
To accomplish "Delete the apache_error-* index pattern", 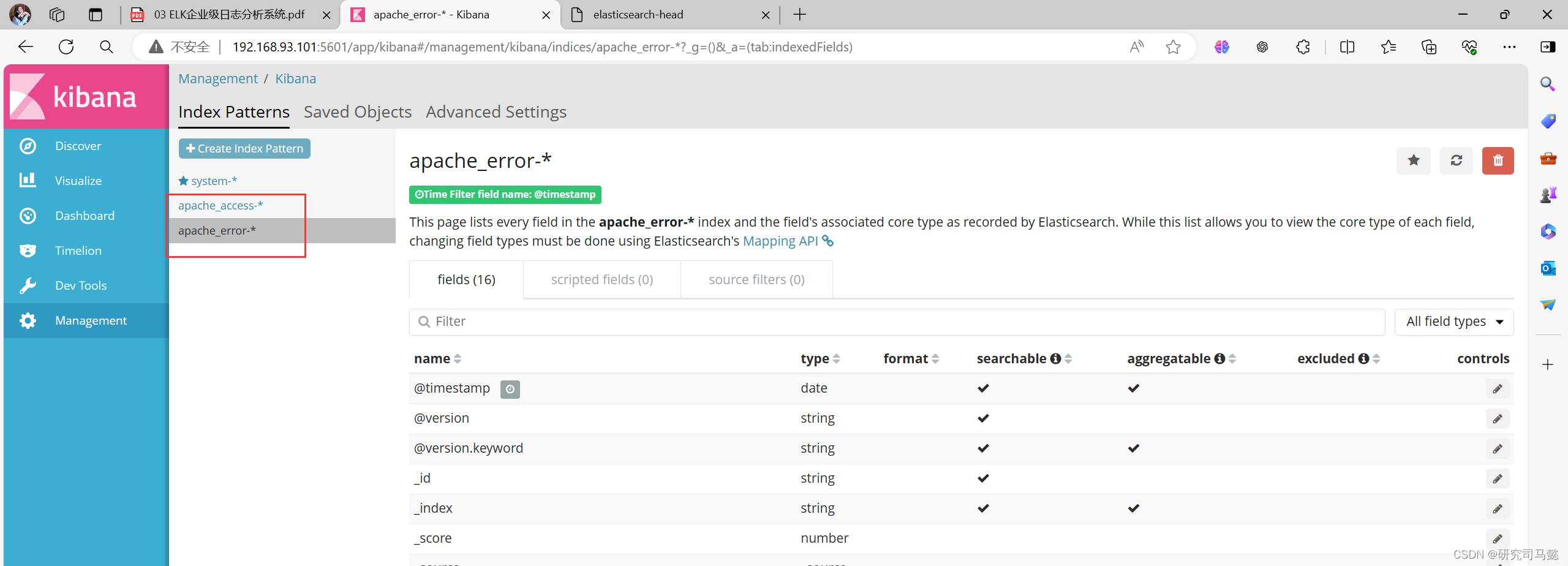I will coord(1498,160).
